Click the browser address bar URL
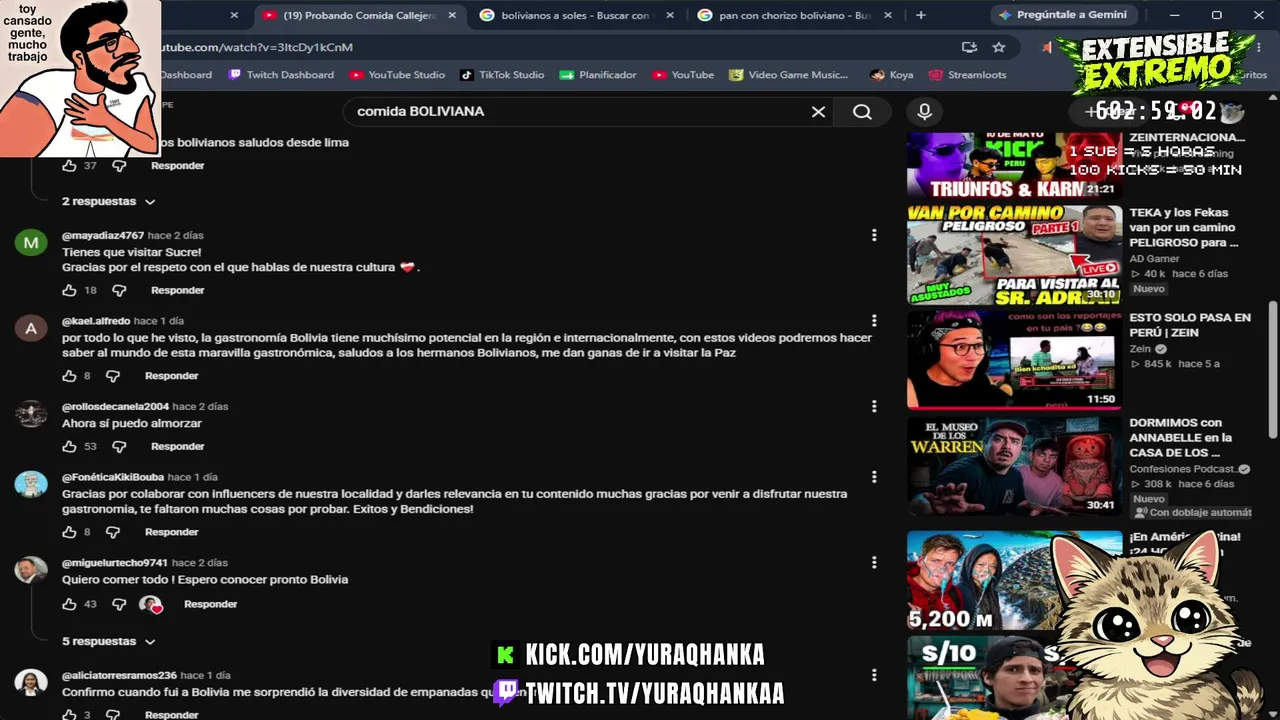The image size is (1280, 720). point(257,47)
